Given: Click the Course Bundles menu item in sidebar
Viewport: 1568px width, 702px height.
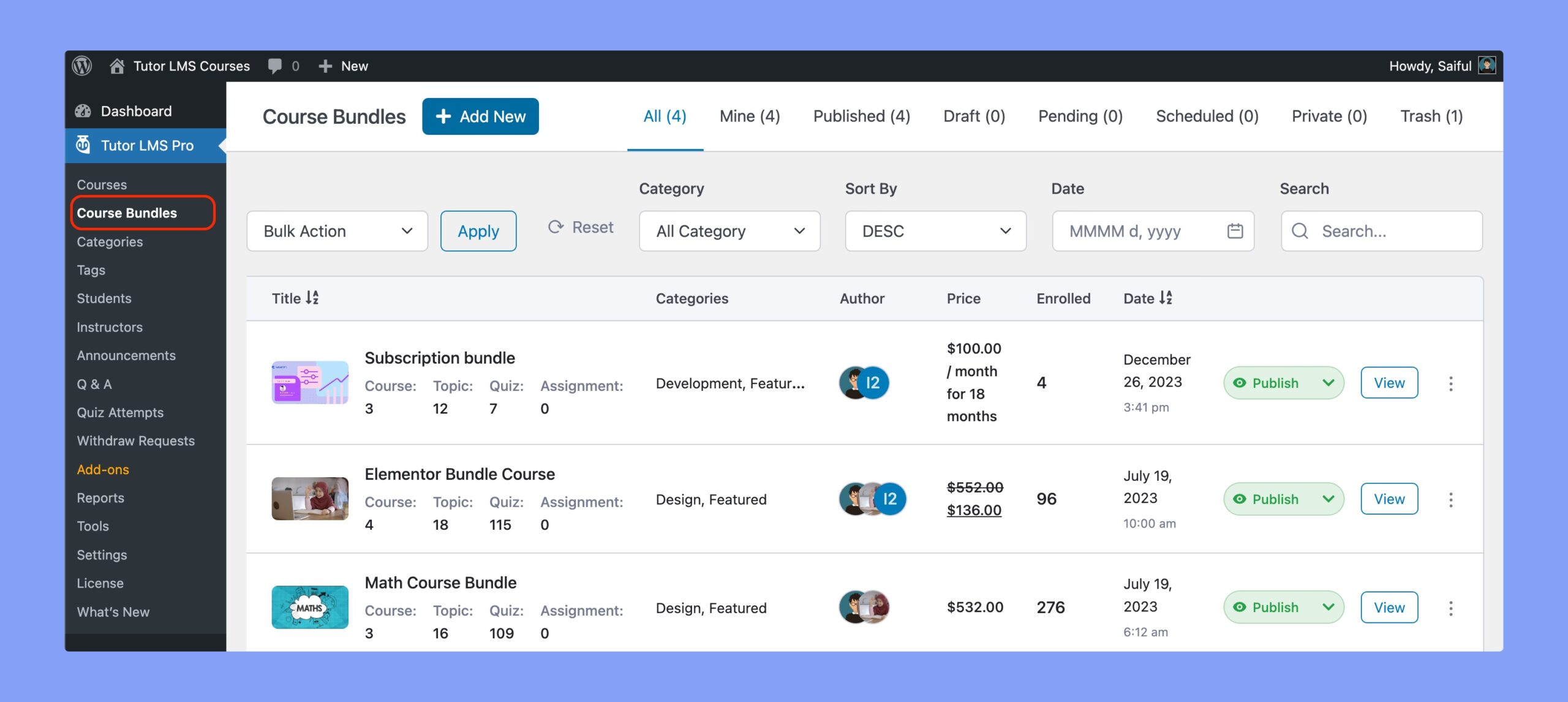Looking at the screenshot, I should pyautogui.click(x=127, y=213).
